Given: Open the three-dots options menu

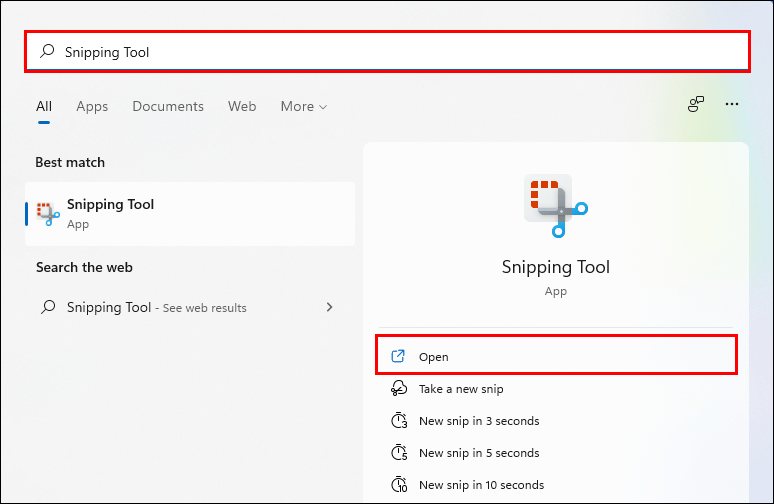Looking at the screenshot, I should [732, 104].
